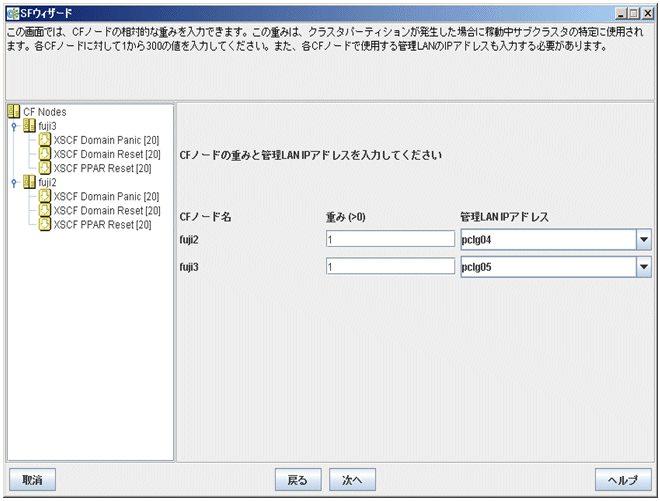Select the fuji2 tree label

[47, 182]
